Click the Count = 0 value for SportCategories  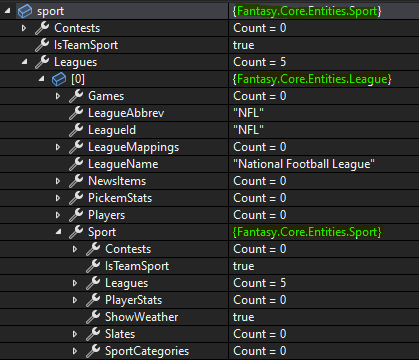click(260, 351)
